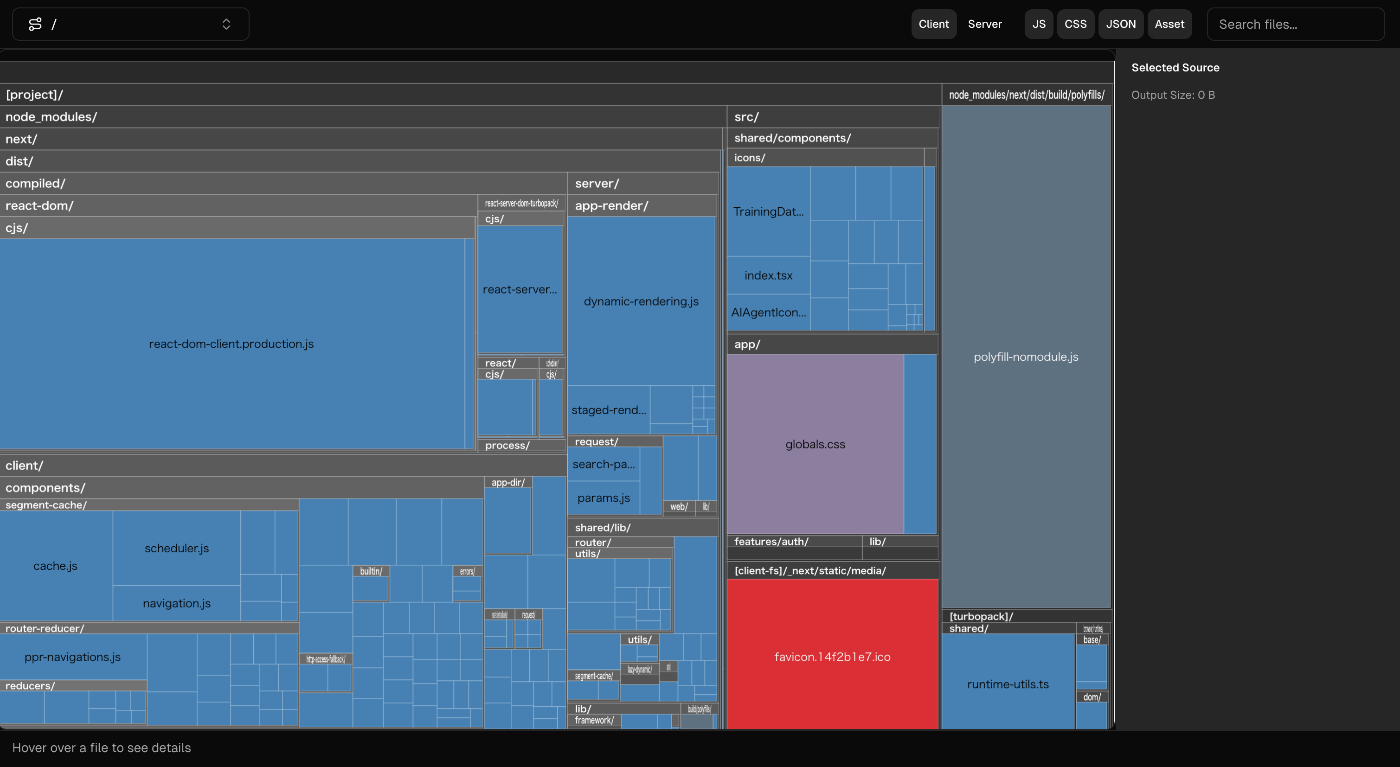Open the next/ folder header
This screenshot has height=767, width=1400.
pyautogui.click(x=360, y=139)
